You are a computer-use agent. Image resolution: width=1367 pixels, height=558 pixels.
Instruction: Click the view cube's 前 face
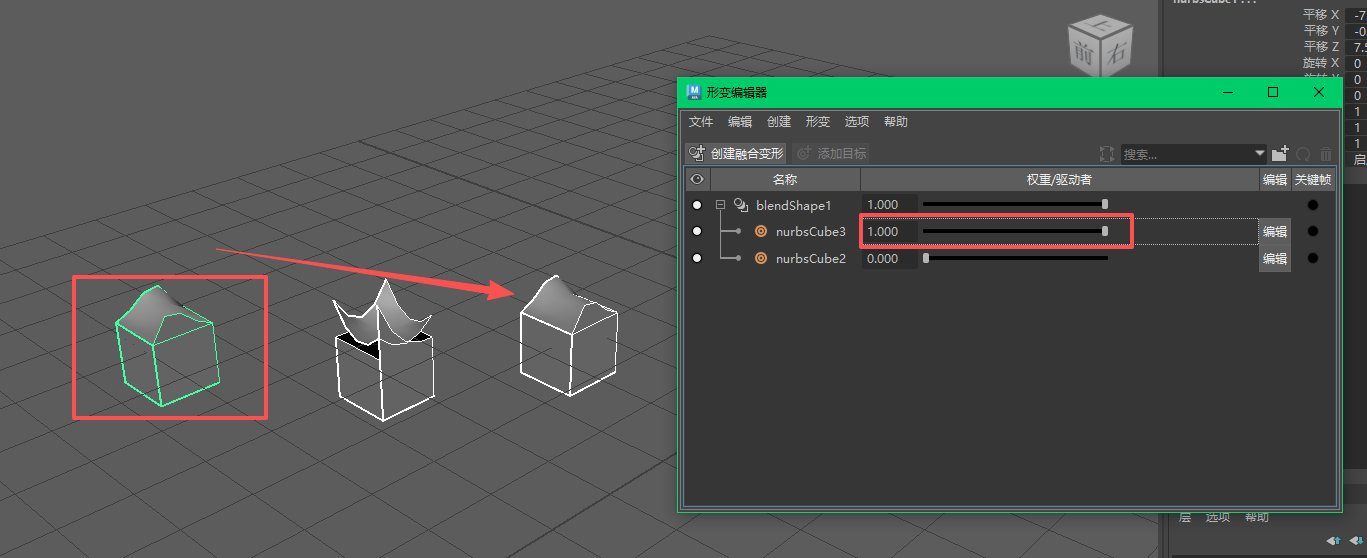point(1081,53)
